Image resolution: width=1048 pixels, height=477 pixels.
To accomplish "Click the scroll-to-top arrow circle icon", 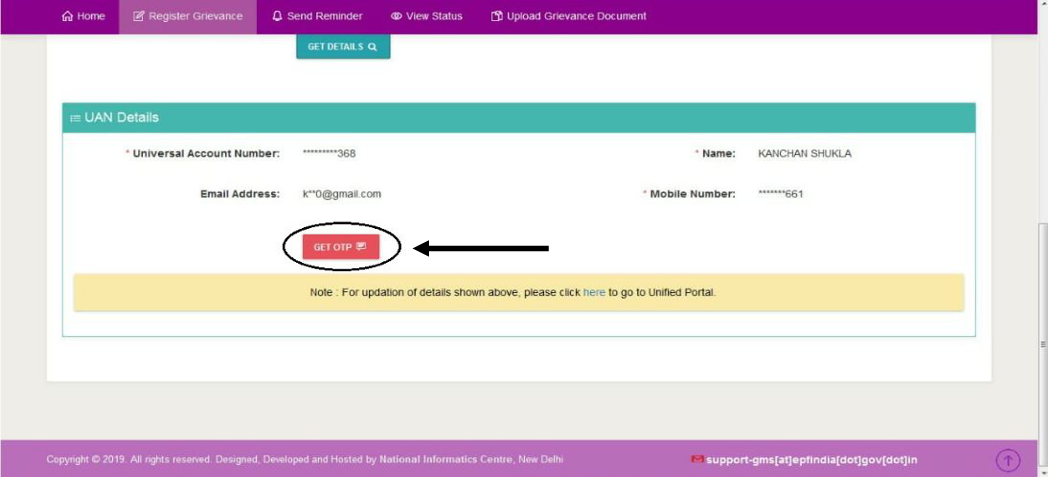I will click(x=1008, y=460).
